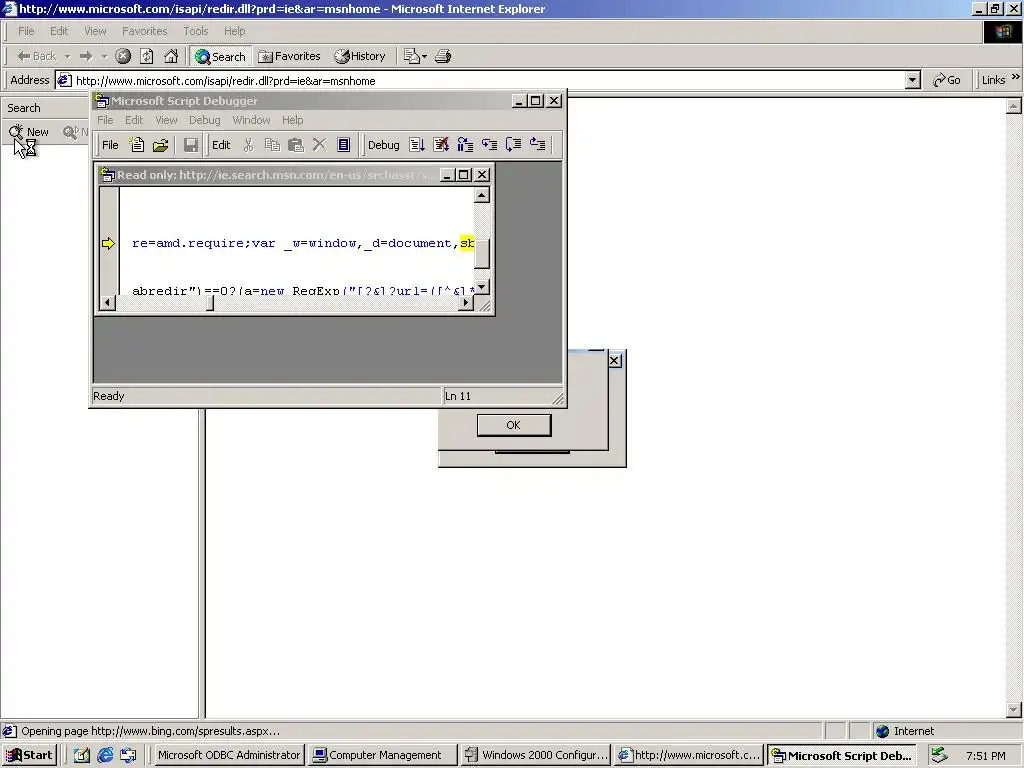Image resolution: width=1024 pixels, height=768 pixels.
Task: Open View menu in Script Debugger
Action: pos(166,120)
